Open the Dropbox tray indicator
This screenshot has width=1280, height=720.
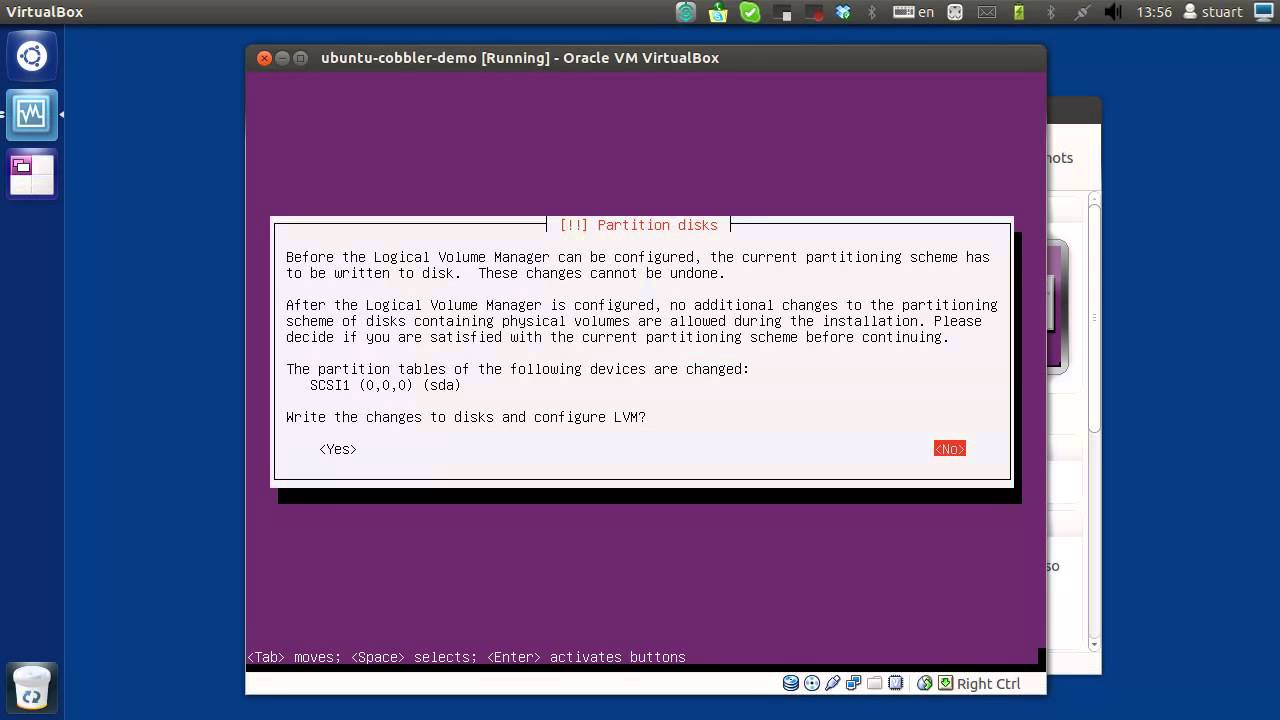843,12
